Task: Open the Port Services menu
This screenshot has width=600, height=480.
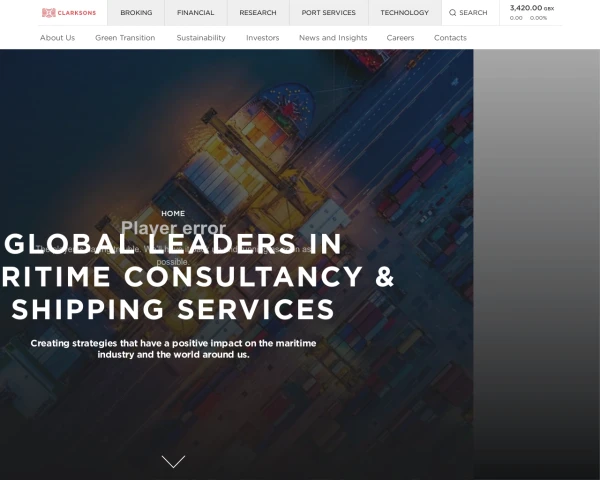Action: (x=329, y=13)
